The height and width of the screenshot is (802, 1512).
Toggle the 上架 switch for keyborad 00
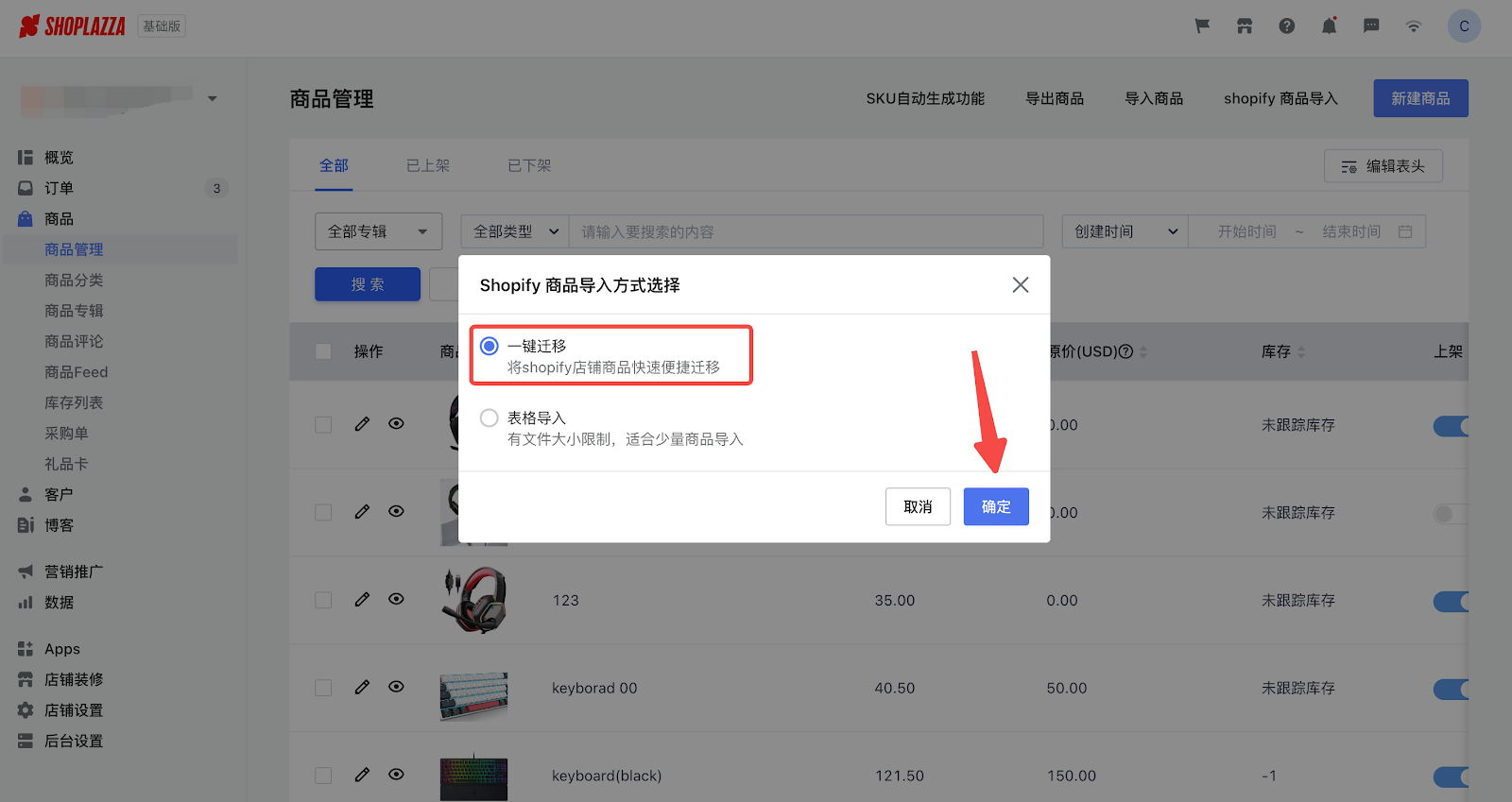[x=1451, y=689]
